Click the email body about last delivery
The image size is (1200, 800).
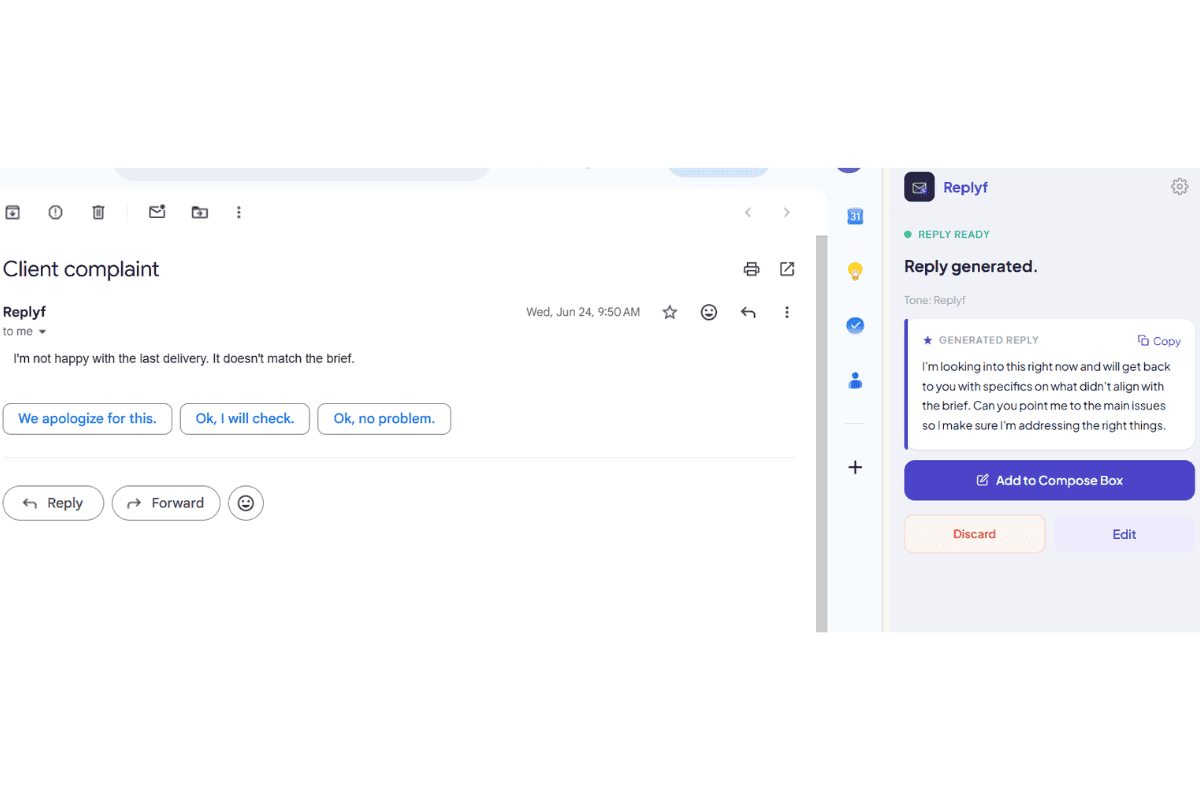click(x=184, y=358)
